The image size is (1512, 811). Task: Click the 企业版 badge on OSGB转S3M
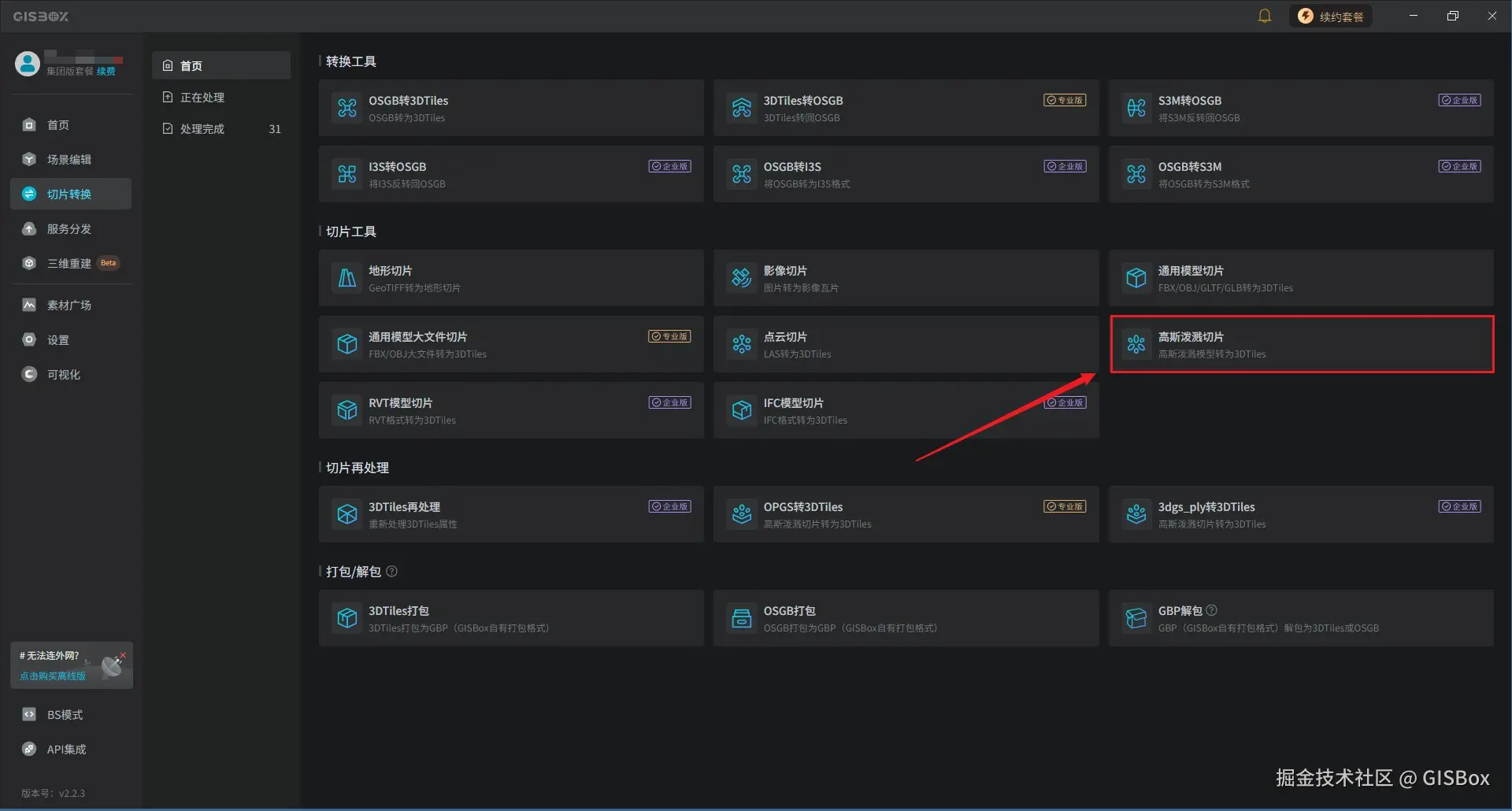point(1459,166)
